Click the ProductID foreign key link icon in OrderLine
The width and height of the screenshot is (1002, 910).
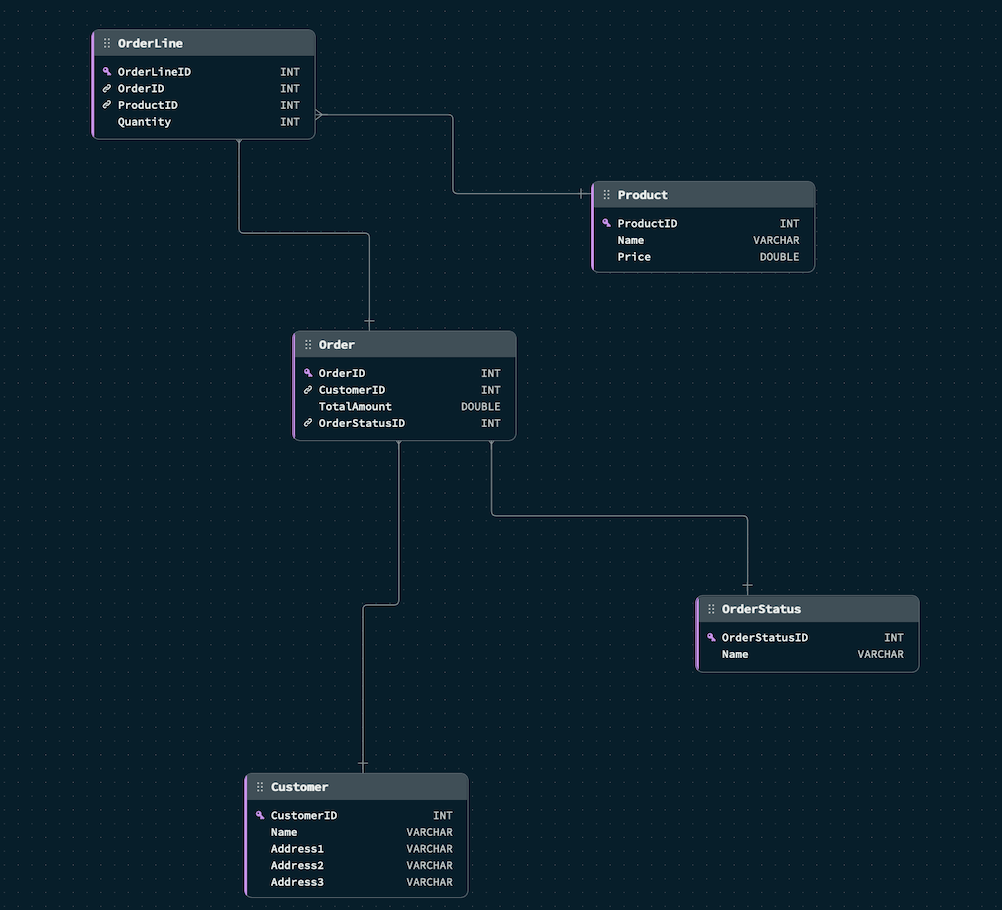point(107,105)
